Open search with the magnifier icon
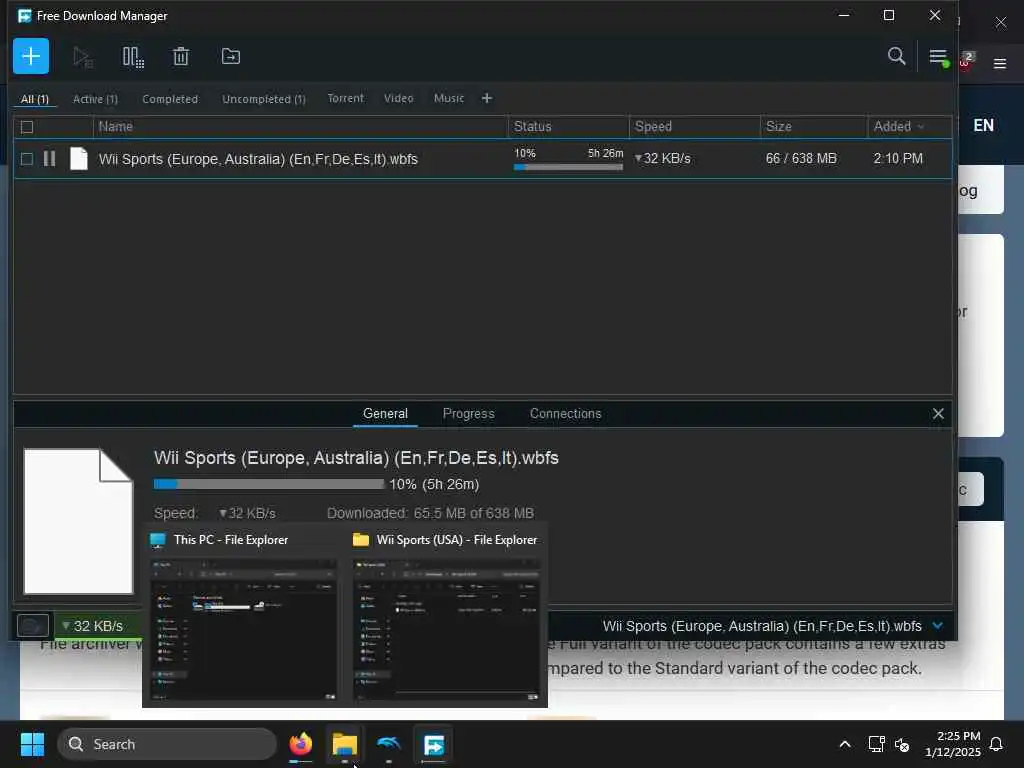1024x768 pixels. point(897,56)
